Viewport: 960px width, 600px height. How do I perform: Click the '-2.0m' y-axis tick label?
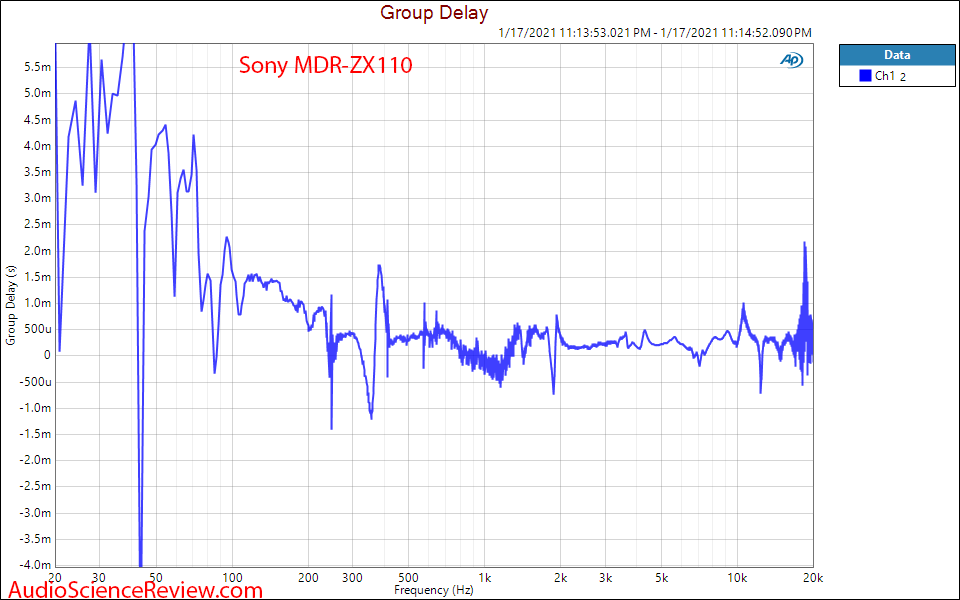(x=36, y=460)
